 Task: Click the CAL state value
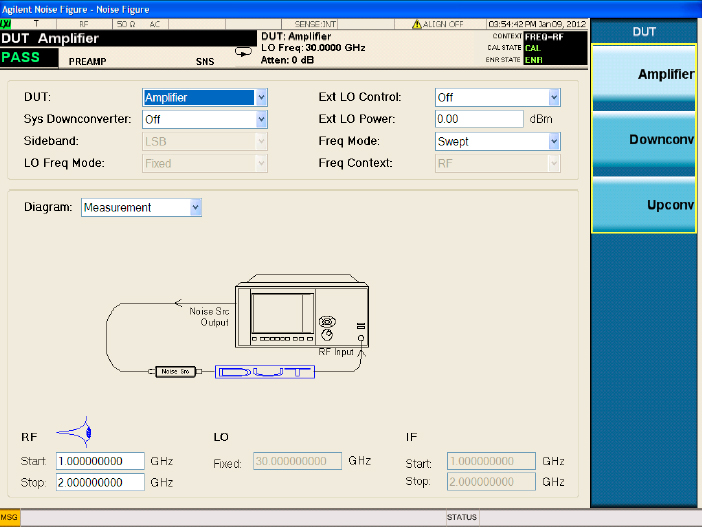[x=533, y=48]
